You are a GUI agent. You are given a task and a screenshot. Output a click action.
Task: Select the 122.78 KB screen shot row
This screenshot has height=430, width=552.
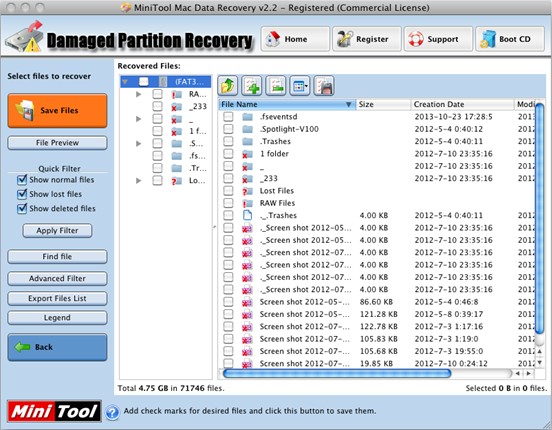tap(377, 327)
